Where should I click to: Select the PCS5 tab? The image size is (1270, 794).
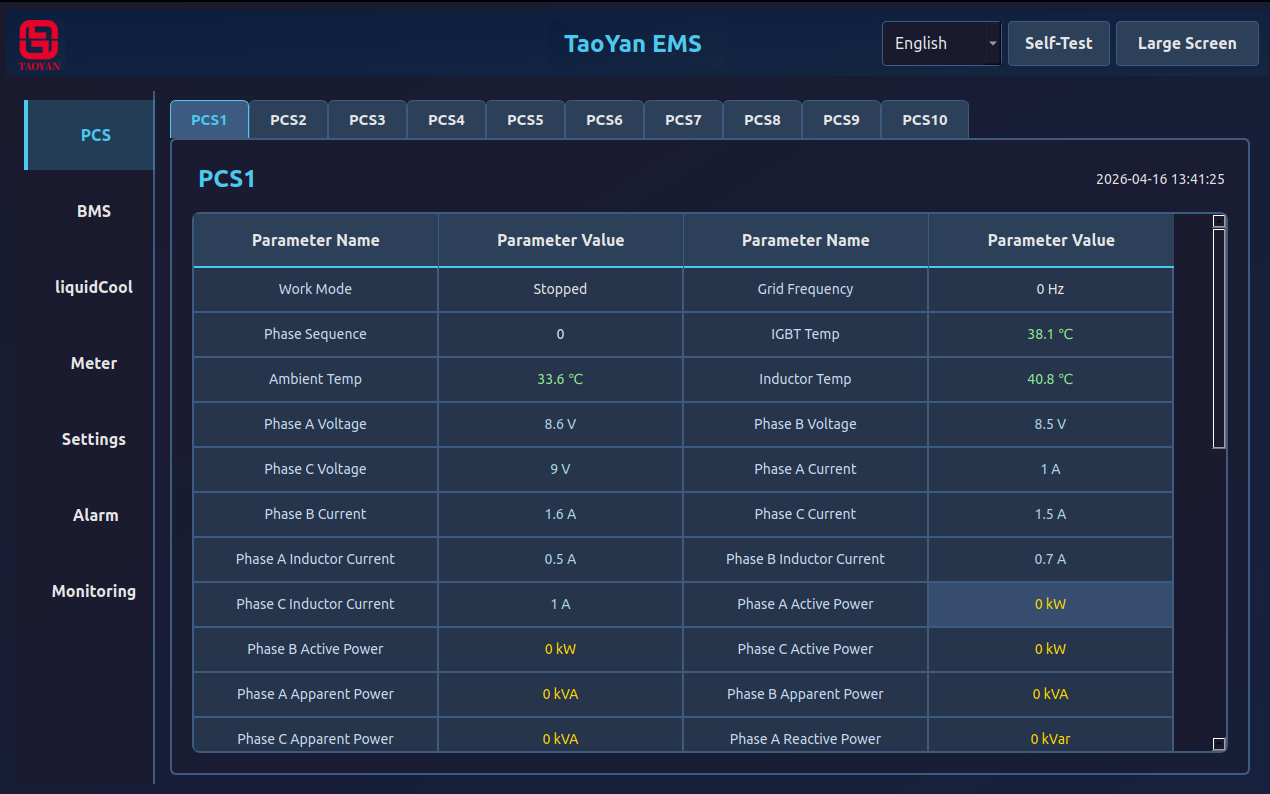(525, 120)
